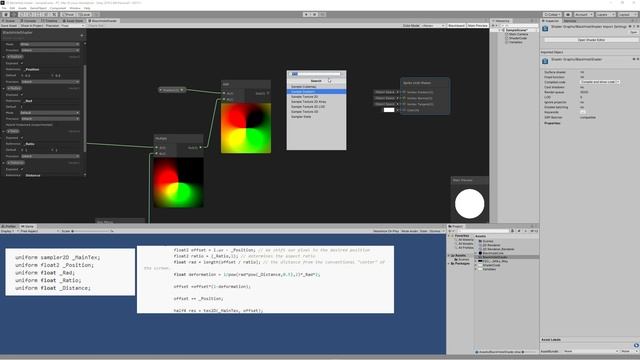Open the Layout dropdown
This screenshot has height=360, width=640.
627,14
